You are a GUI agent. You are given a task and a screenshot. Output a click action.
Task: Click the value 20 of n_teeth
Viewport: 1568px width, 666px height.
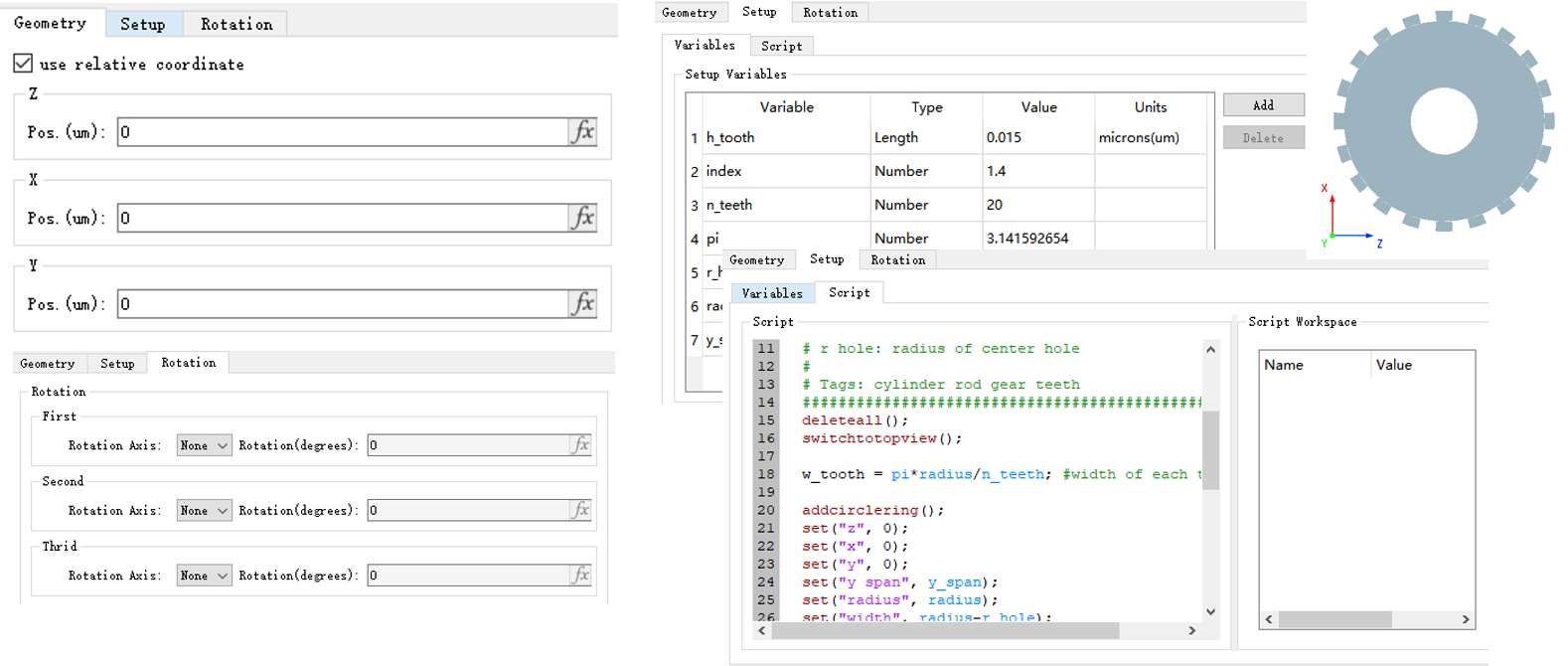pos(1038,205)
